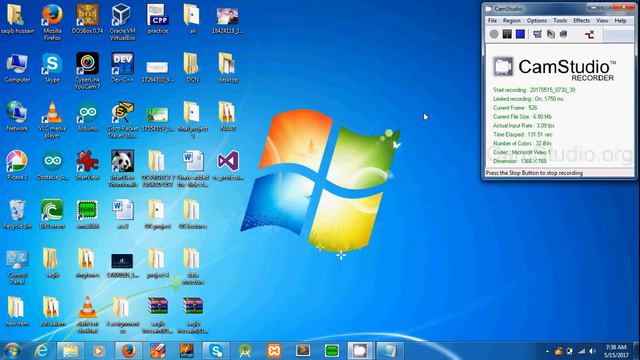
Task: Switch to Firefox on the taskbar
Action: [x=128, y=351]
